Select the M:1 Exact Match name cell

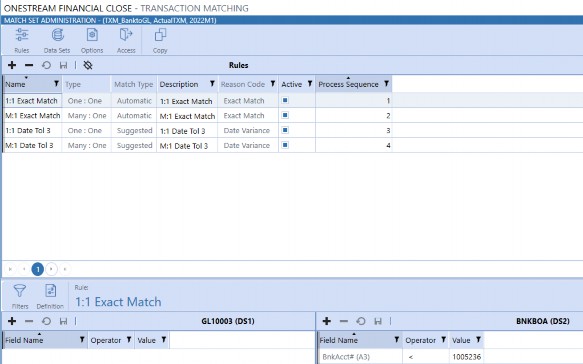pos(32,116)
